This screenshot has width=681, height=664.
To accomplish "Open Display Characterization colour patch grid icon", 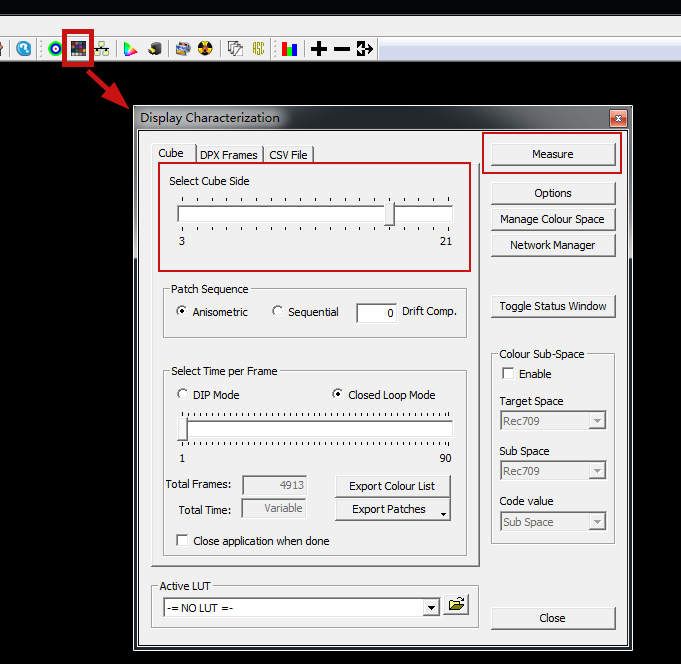I will pos(78,48).
